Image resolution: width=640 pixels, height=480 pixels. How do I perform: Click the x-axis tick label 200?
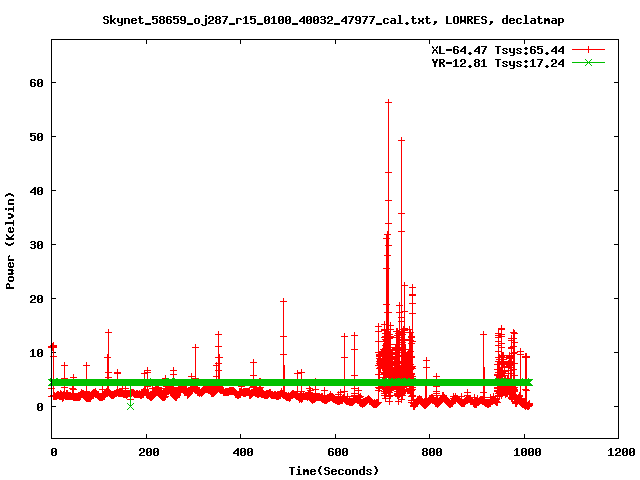[x=148, y=452]
